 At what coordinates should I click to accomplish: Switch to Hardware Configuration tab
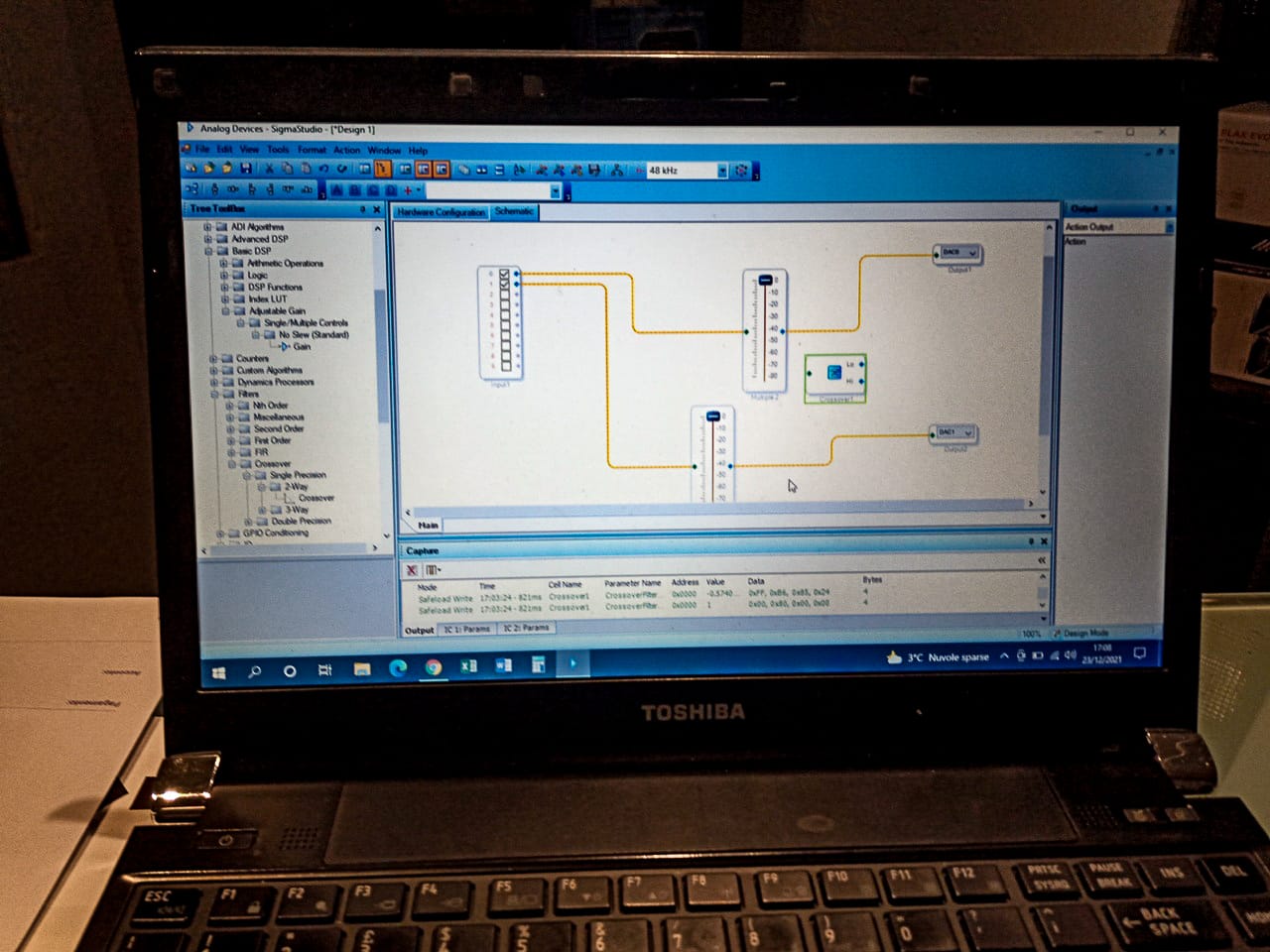coord(442,212)
